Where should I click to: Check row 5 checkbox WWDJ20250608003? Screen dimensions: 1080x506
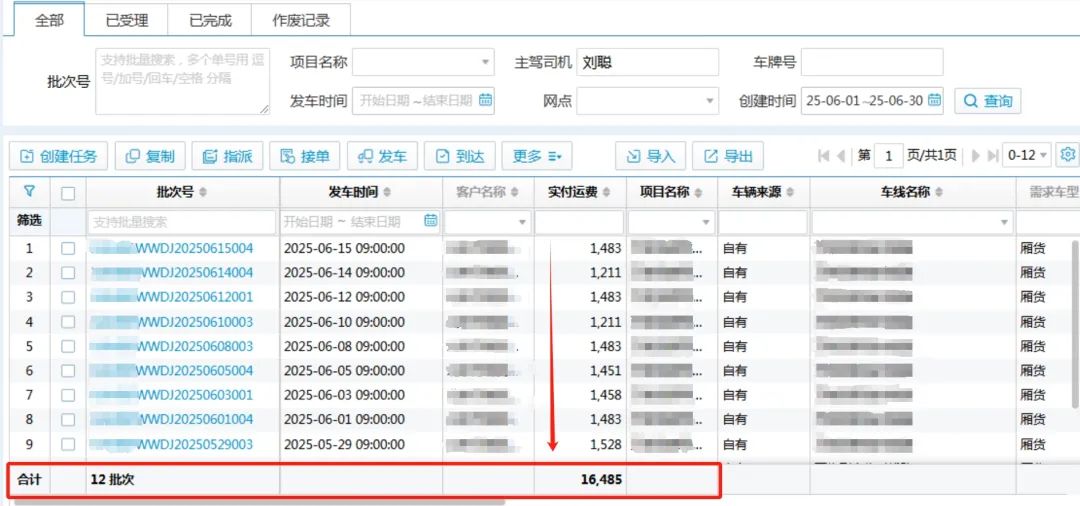(68, 346)
